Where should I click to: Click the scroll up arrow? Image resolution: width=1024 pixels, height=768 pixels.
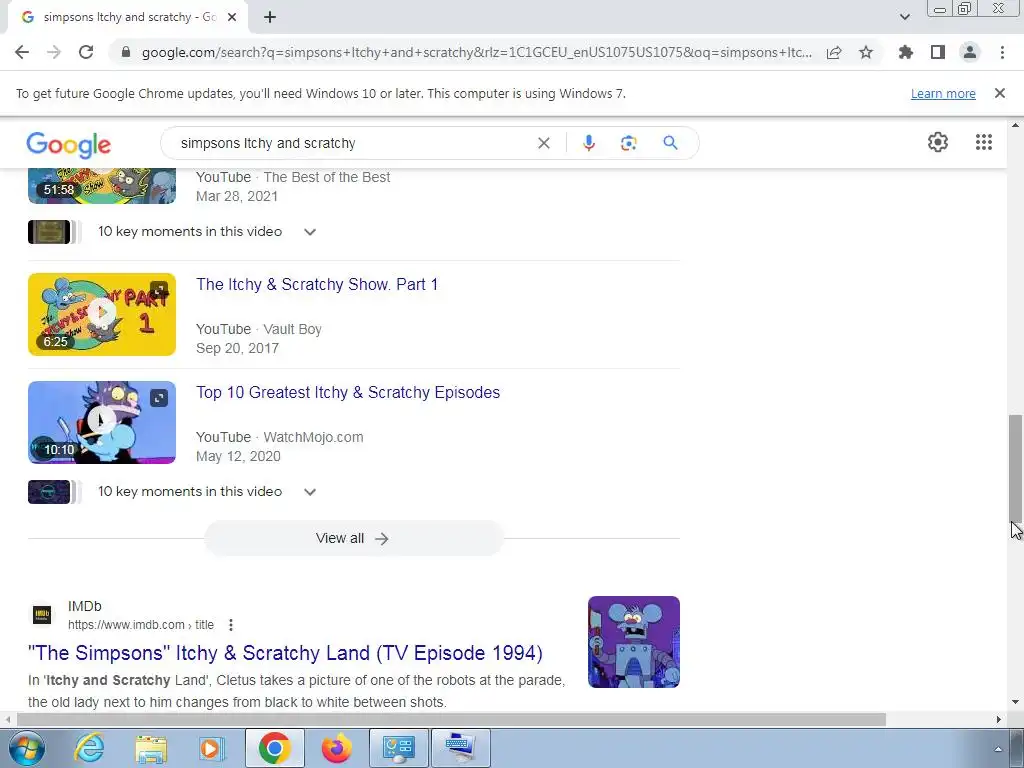(x=1015, y=125)
